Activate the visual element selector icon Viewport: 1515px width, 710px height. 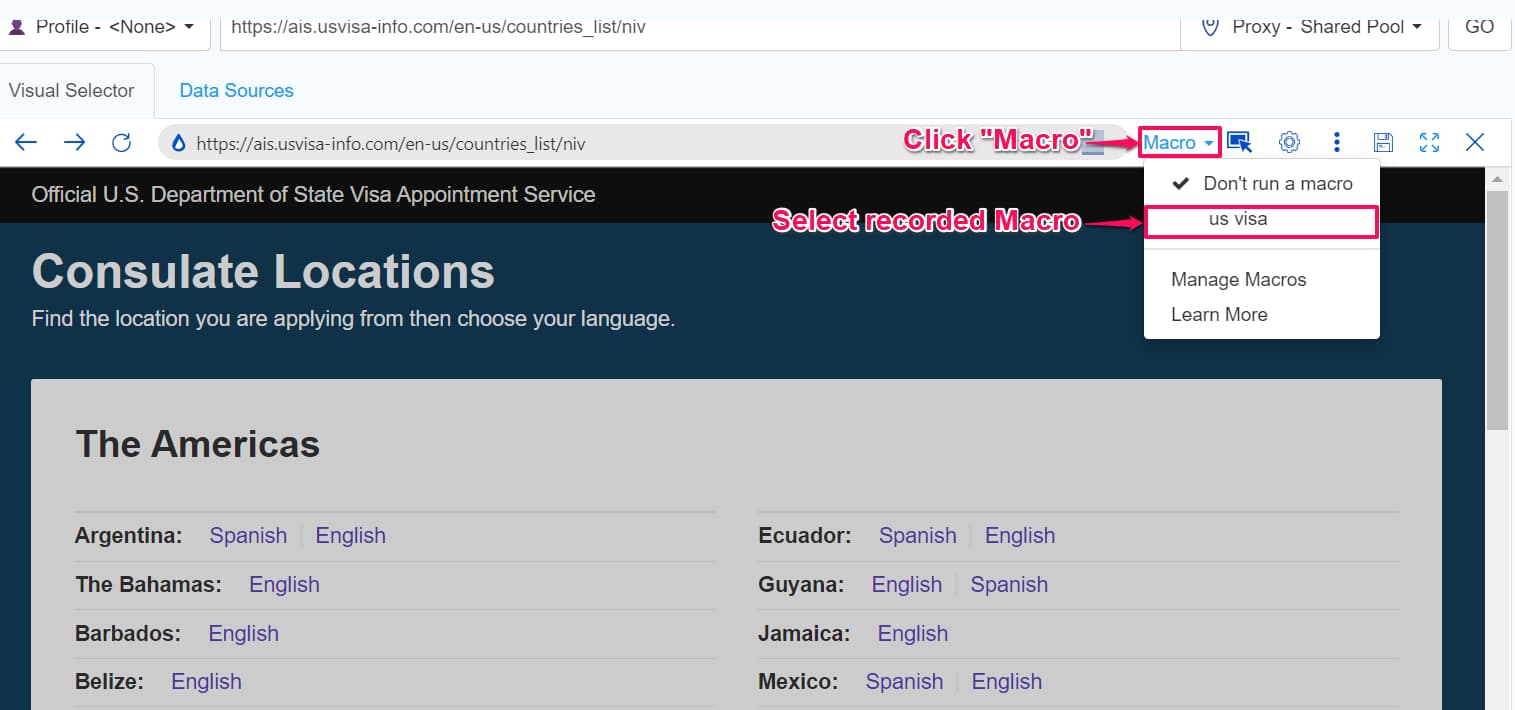point(1239,143)
